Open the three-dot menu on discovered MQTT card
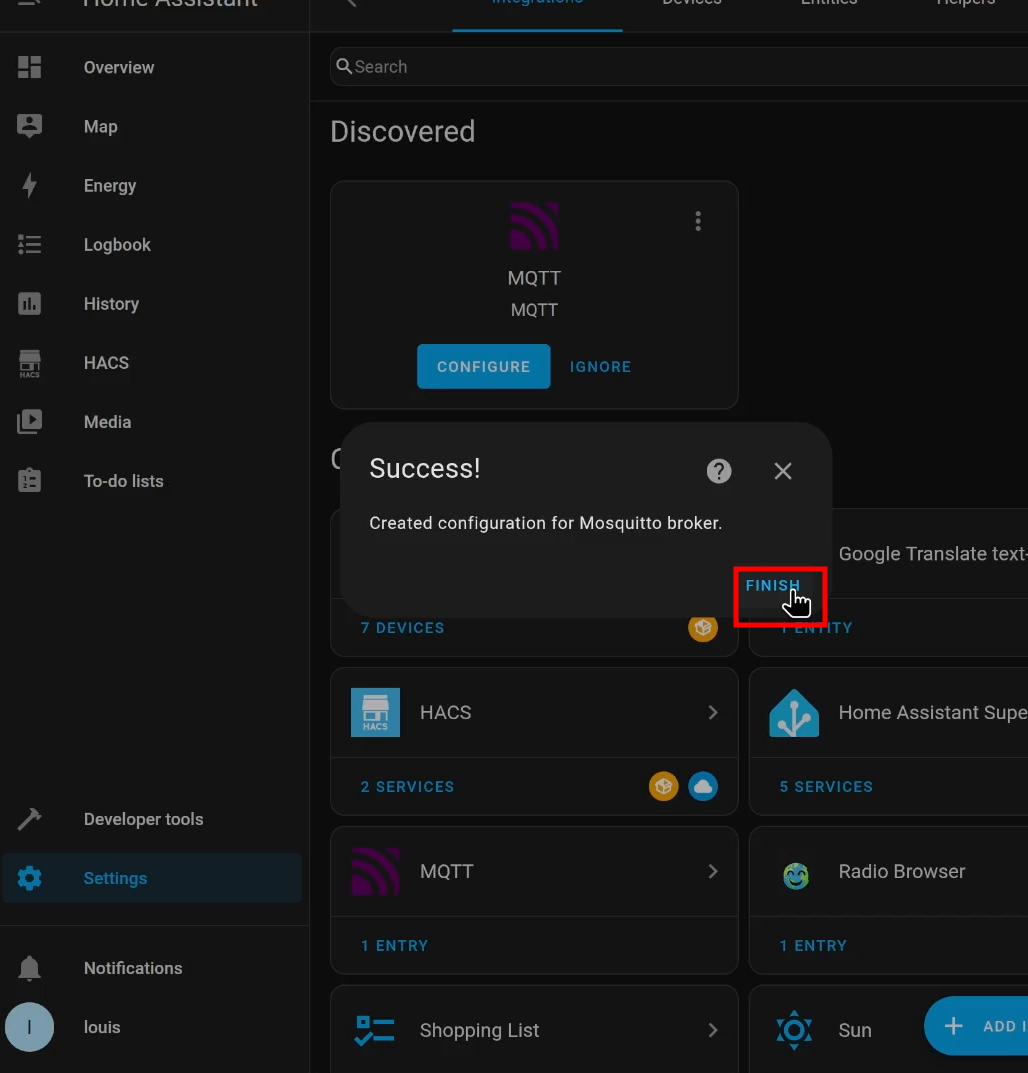The width and height of the screenshot is (1028, 1073). pos(698,221)
